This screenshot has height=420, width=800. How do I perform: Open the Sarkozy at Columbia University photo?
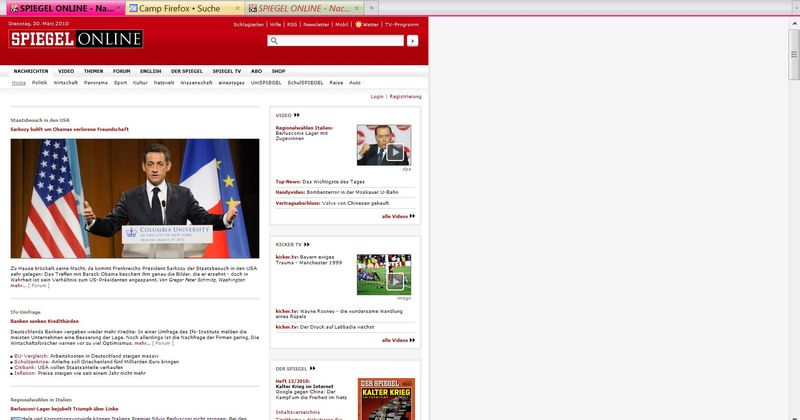point(134,199)
